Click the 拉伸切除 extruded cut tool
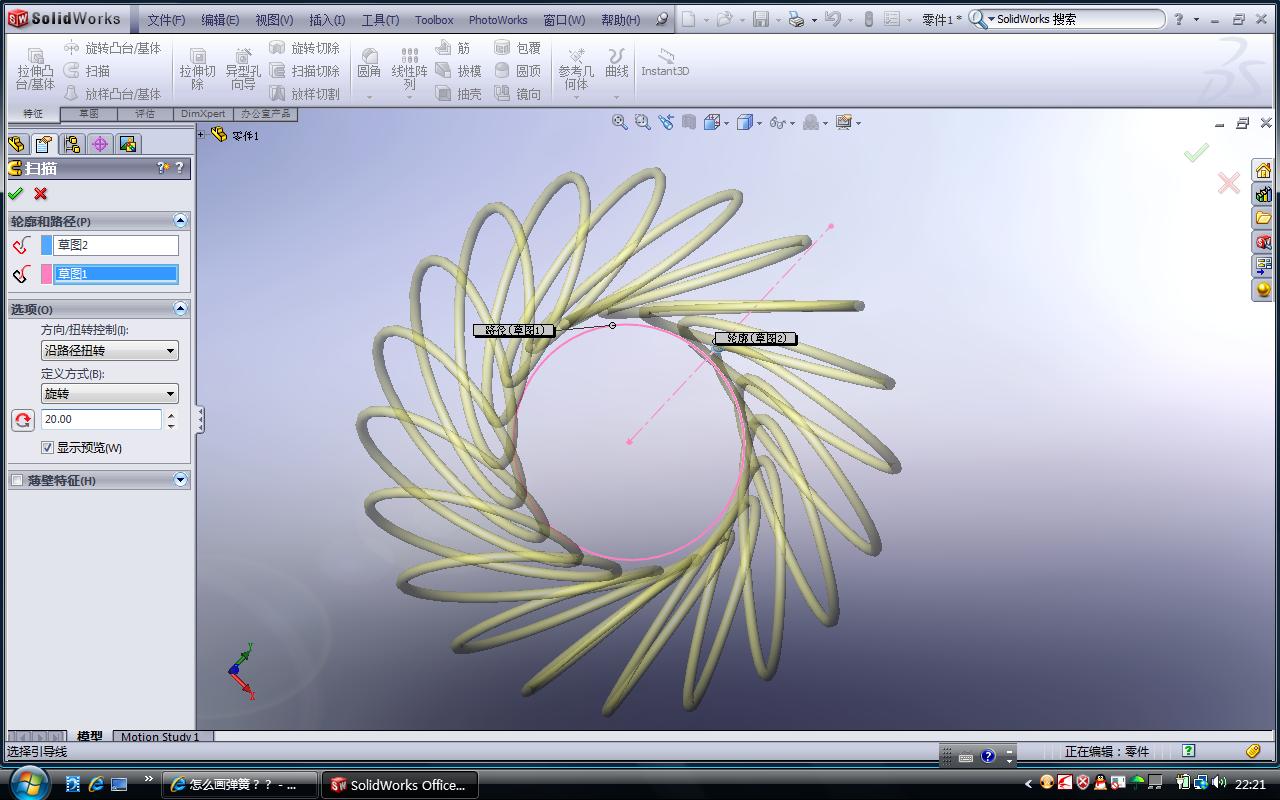 click(197, 70)
